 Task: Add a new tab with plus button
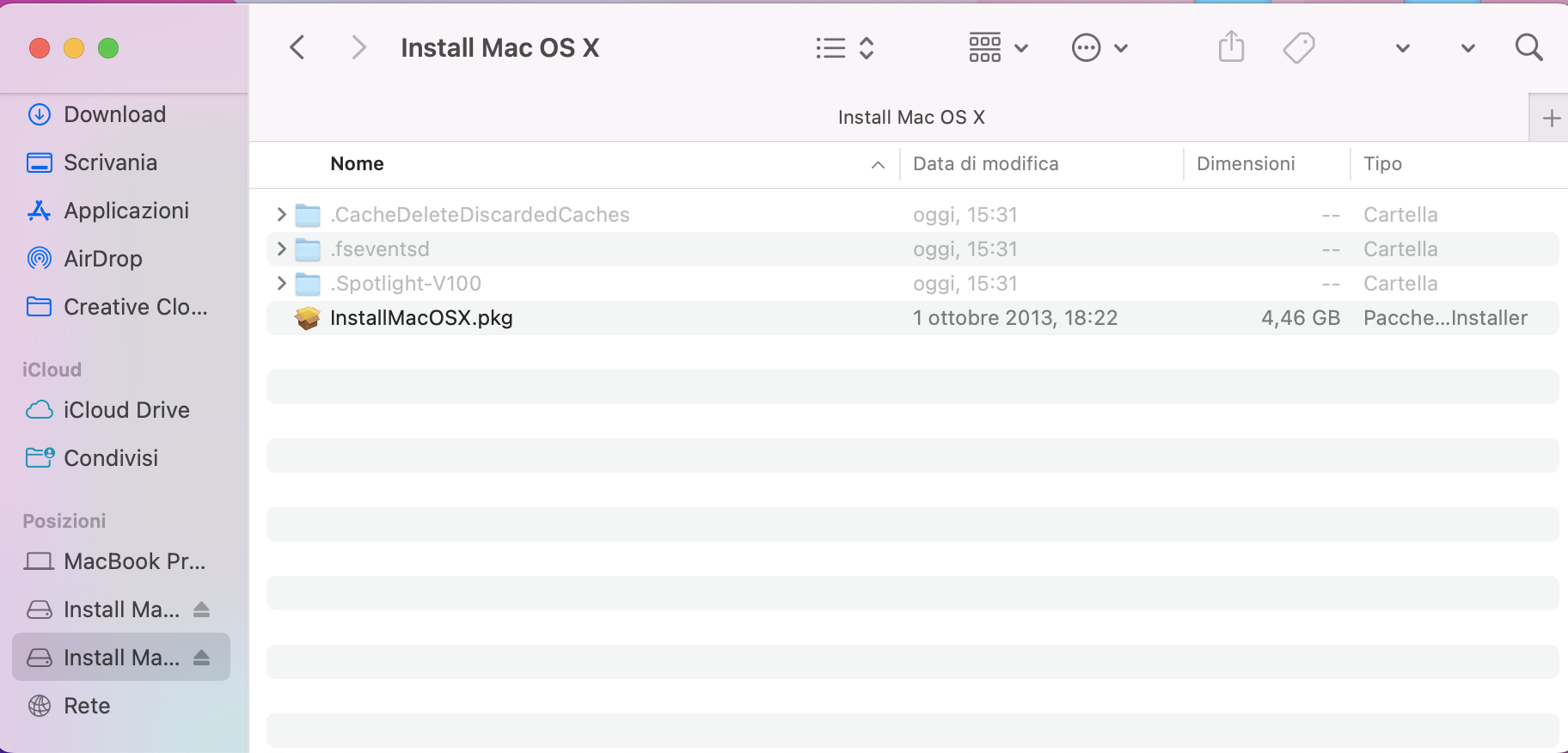(x=1551, y=118)
